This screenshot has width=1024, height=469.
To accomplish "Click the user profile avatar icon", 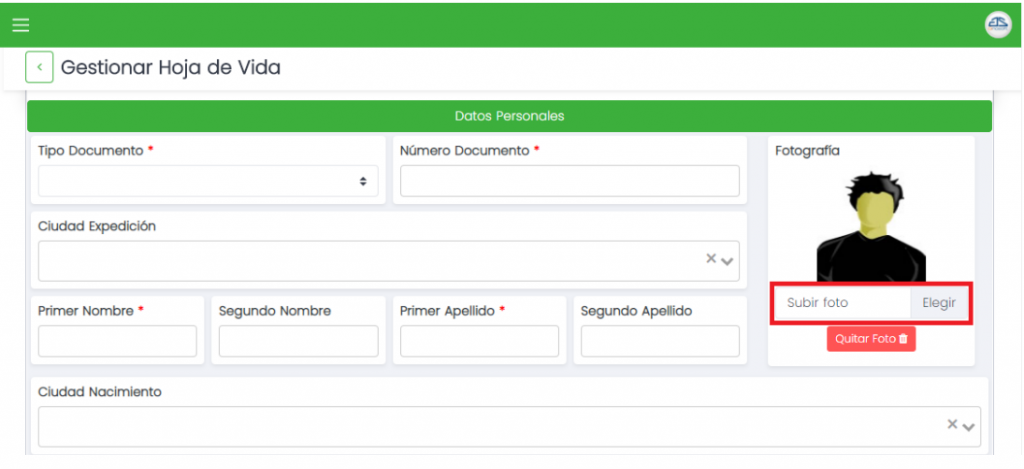I will tap(997, 25).
